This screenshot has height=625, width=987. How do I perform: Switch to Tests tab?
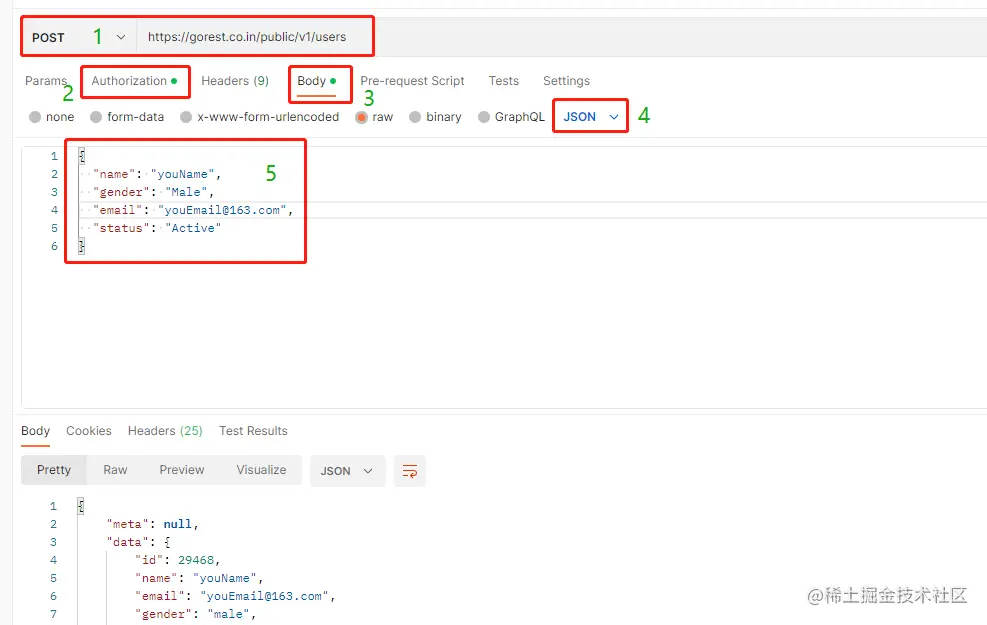click(504, 81)
